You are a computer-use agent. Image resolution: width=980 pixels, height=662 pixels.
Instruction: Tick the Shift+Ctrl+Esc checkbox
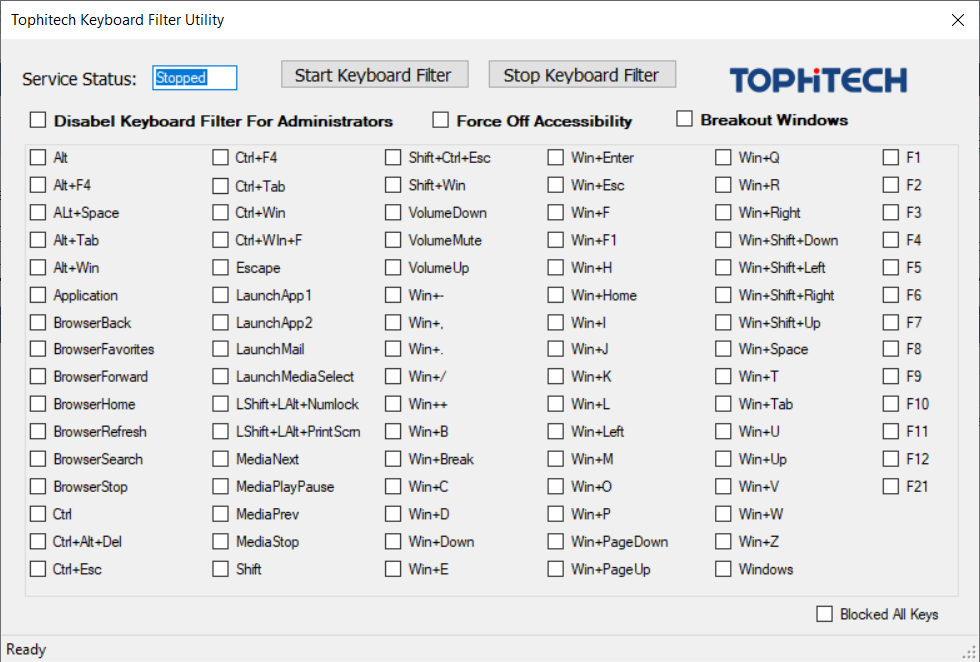tap(393, 158)
